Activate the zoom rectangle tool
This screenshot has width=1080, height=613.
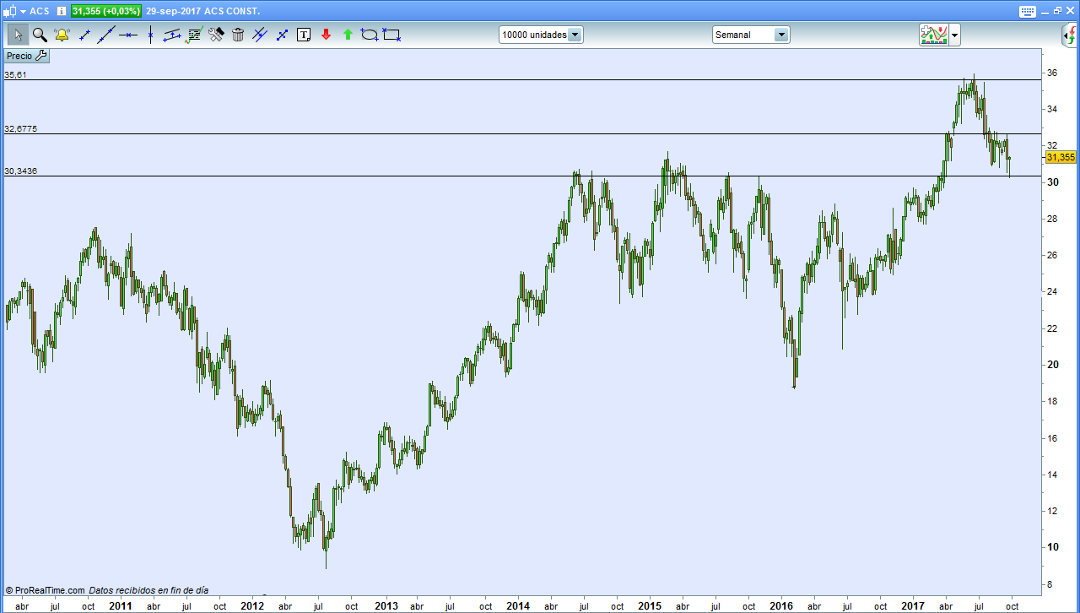pos(391,34)
